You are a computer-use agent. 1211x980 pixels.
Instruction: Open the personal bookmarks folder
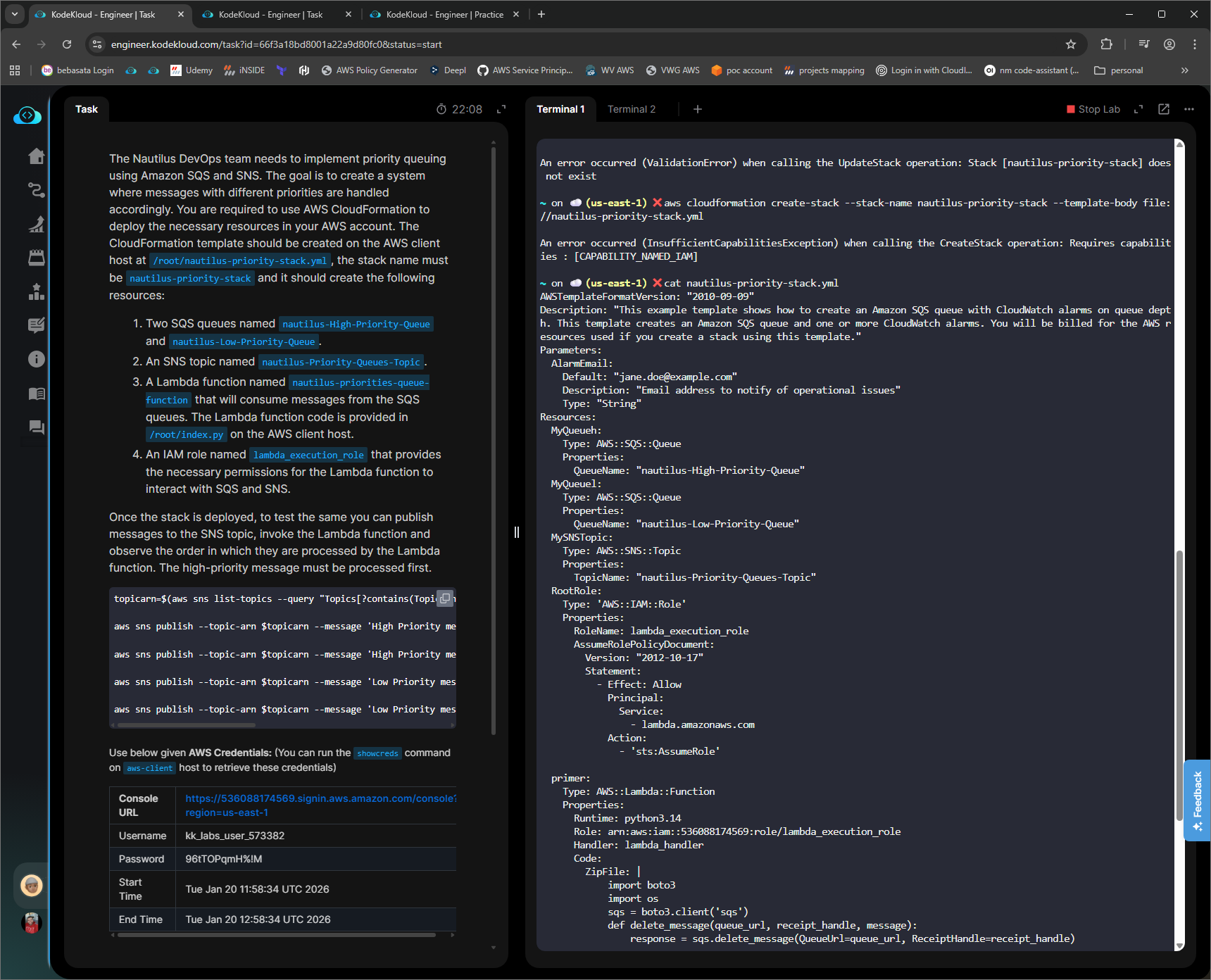pos(1119,70)
